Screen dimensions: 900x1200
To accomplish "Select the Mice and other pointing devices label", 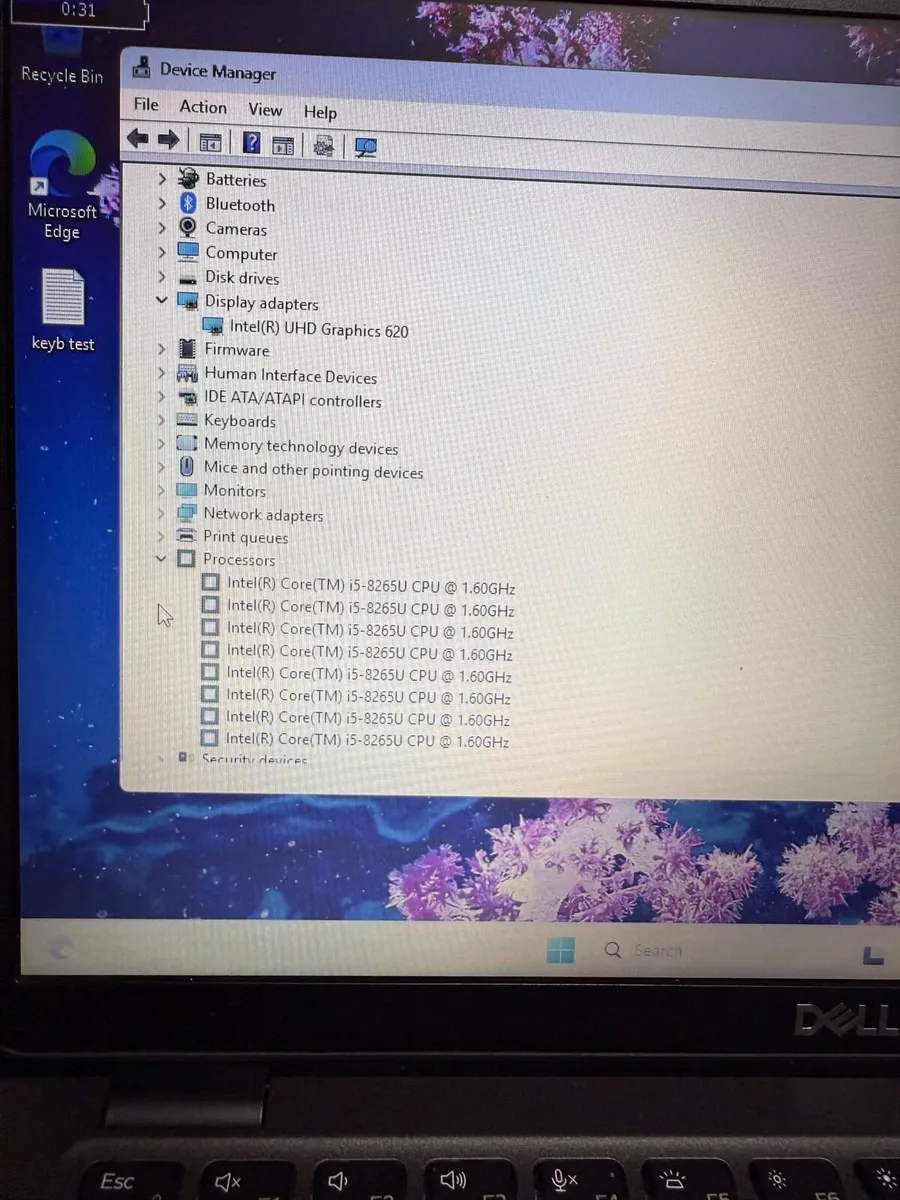I will pyautogui.click(x=313, y=470).
